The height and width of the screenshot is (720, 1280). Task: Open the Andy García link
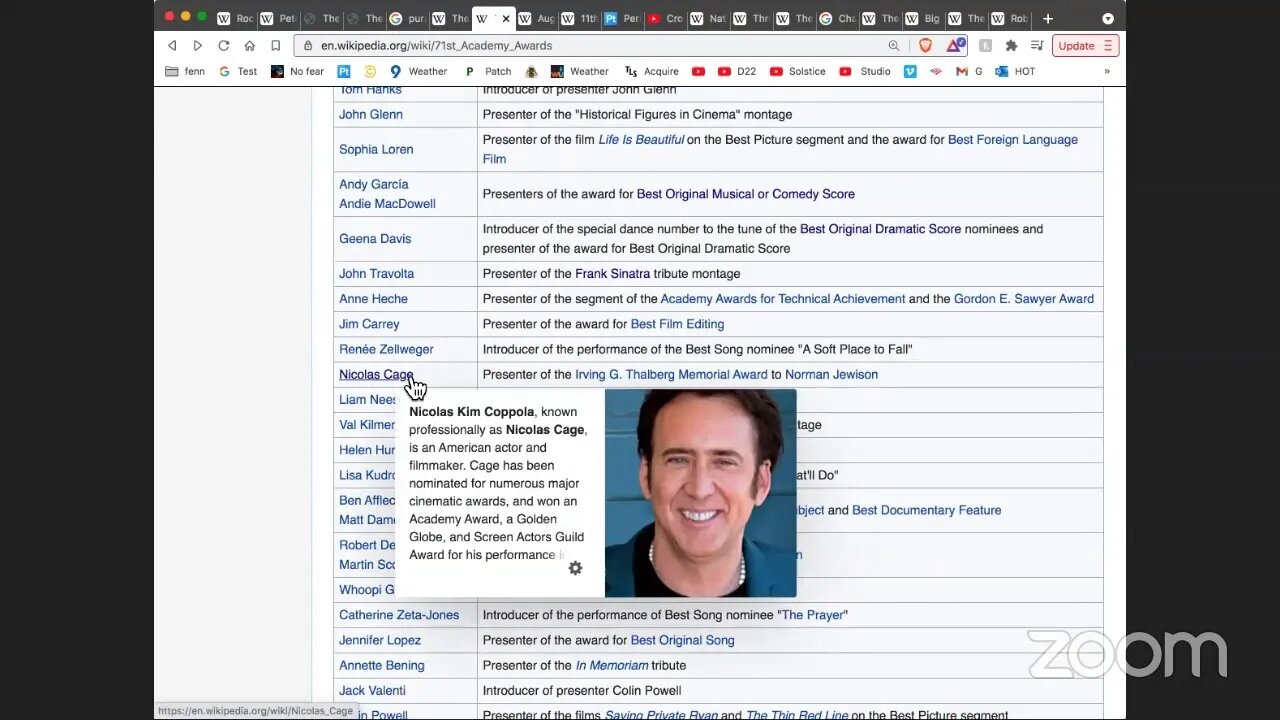tap(374, 184)
